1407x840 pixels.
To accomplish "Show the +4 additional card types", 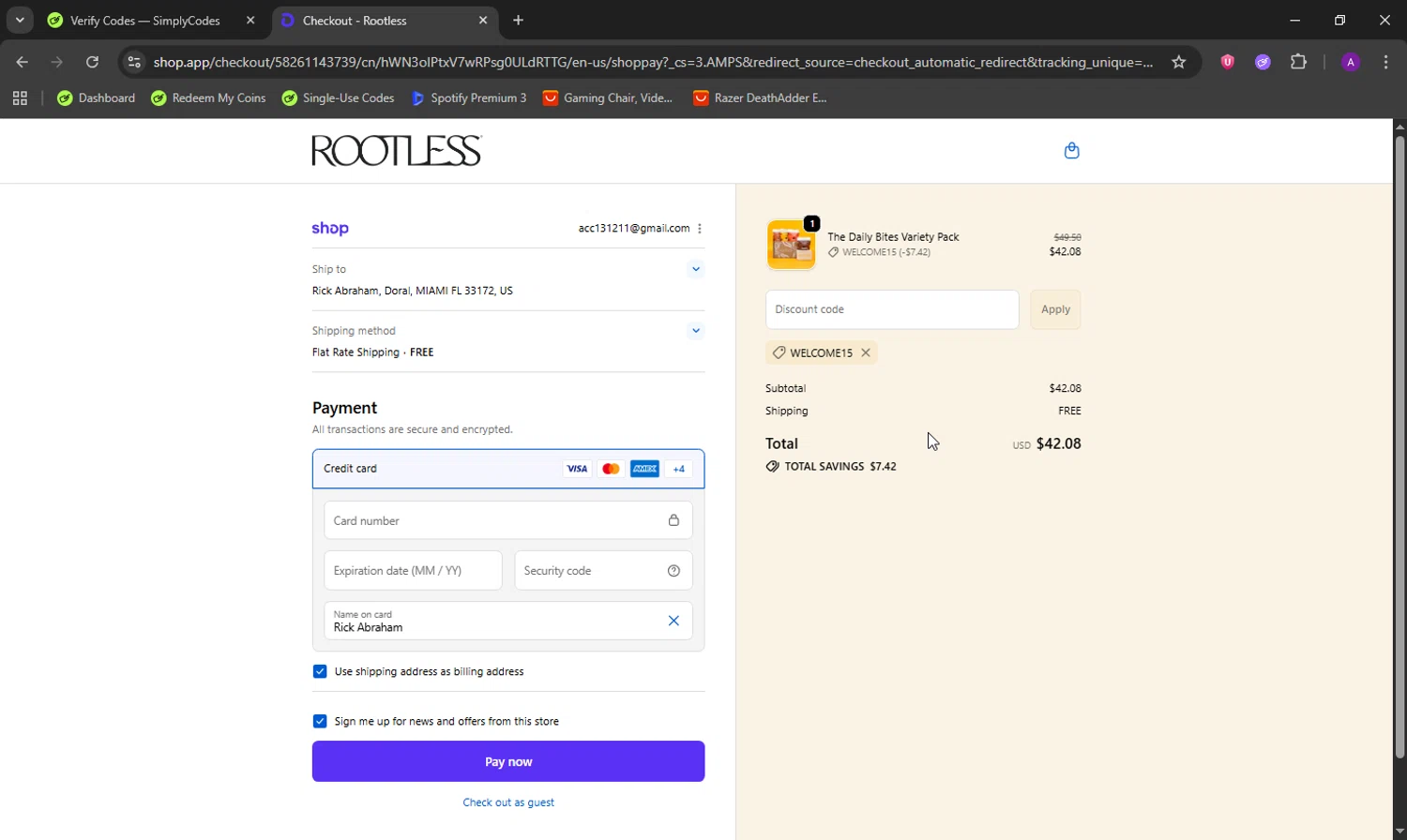I will 678,469.
